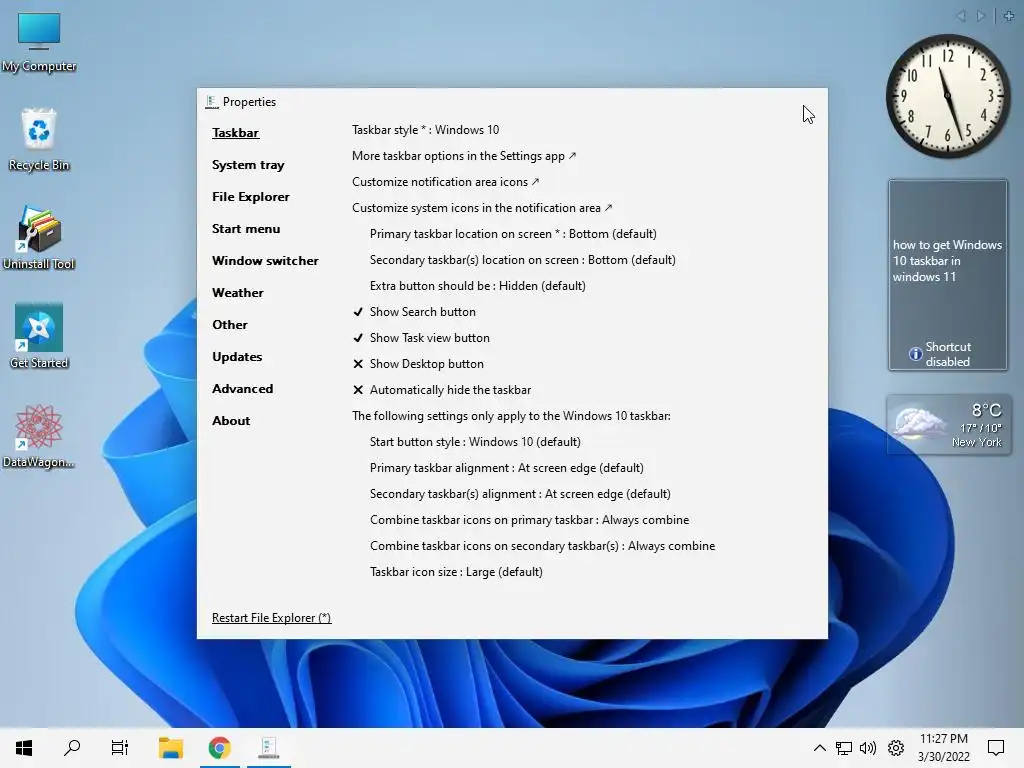
Task: Switch to the System tray section
Action: 248,165
